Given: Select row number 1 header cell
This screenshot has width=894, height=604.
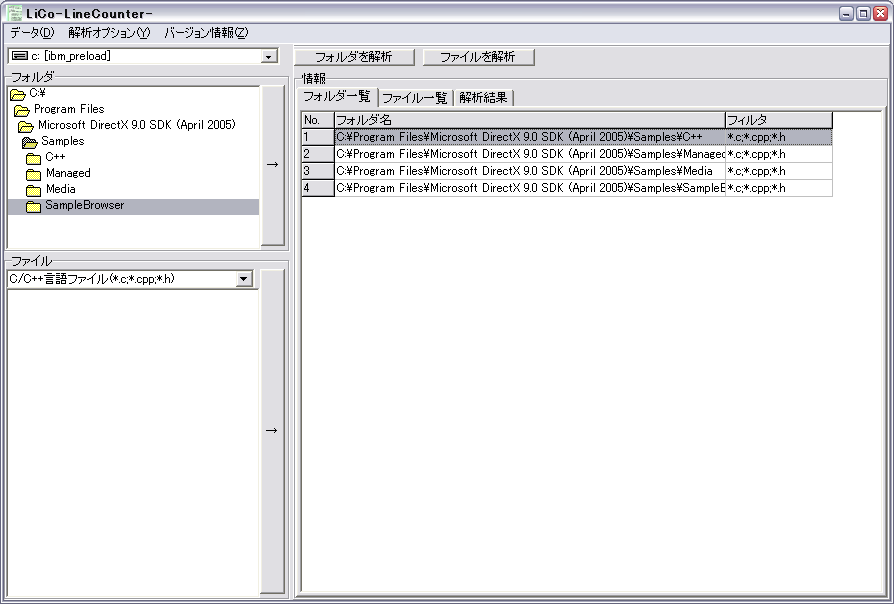Looking at the screenshot, I should point(318,137).
